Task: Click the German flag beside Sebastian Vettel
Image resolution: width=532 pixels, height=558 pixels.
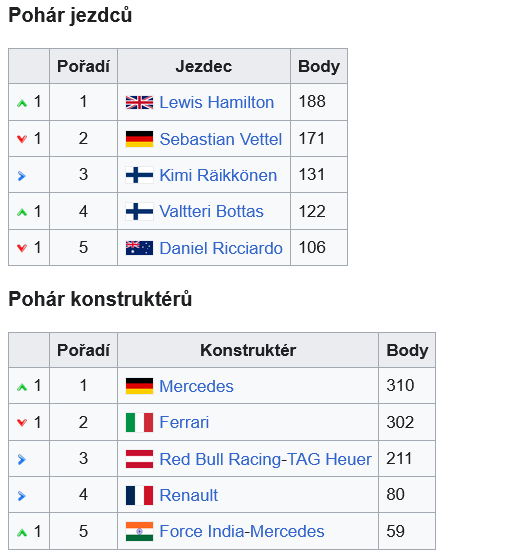Action: (139, 139)
